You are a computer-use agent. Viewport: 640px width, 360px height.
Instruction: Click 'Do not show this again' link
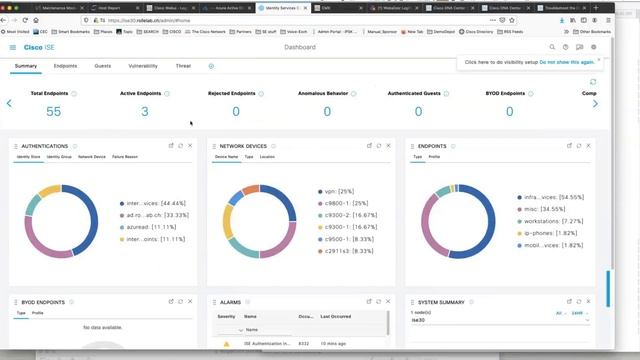(x=567, y=62)
